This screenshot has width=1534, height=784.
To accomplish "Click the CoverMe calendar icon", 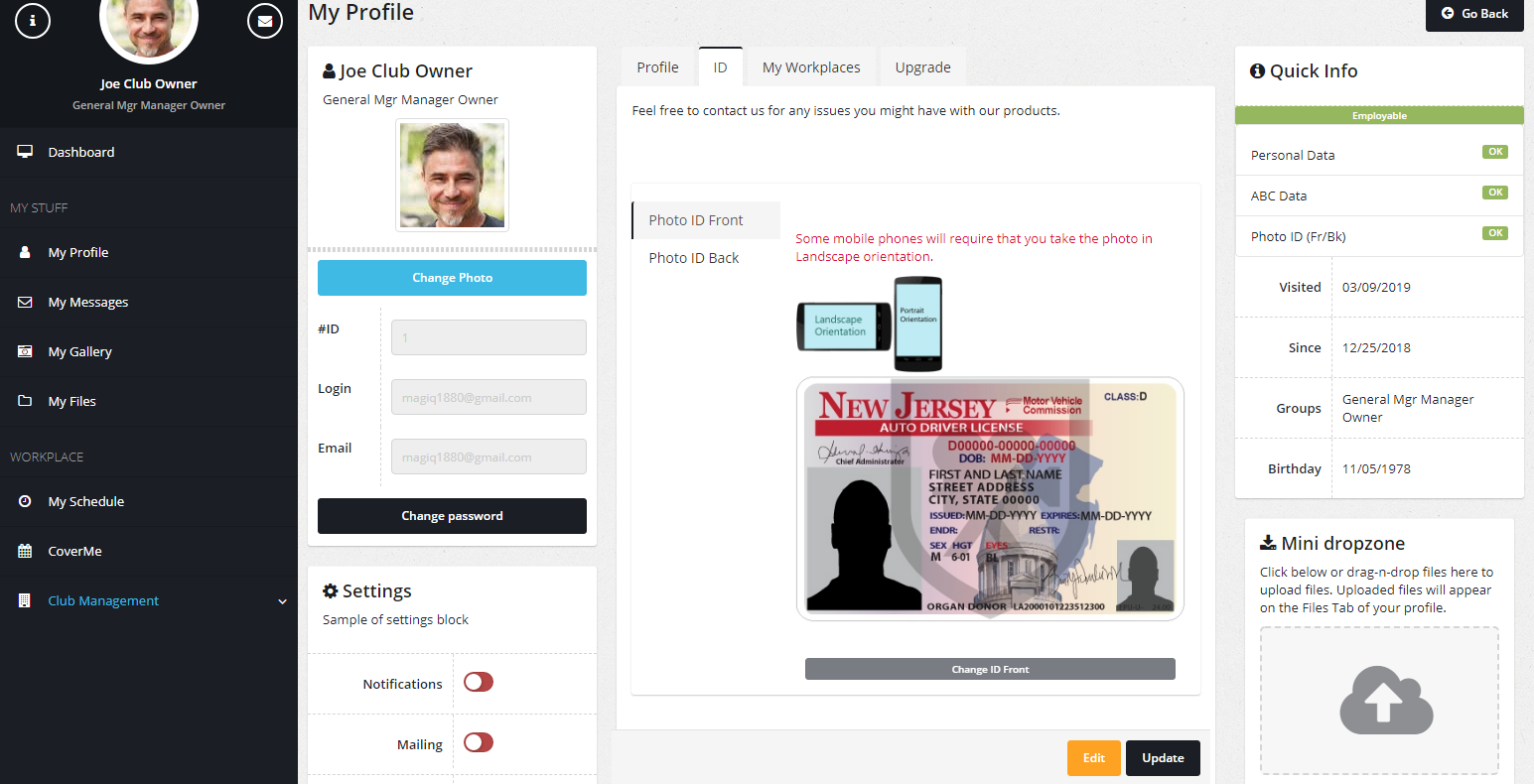I will [x=25, y=551].
